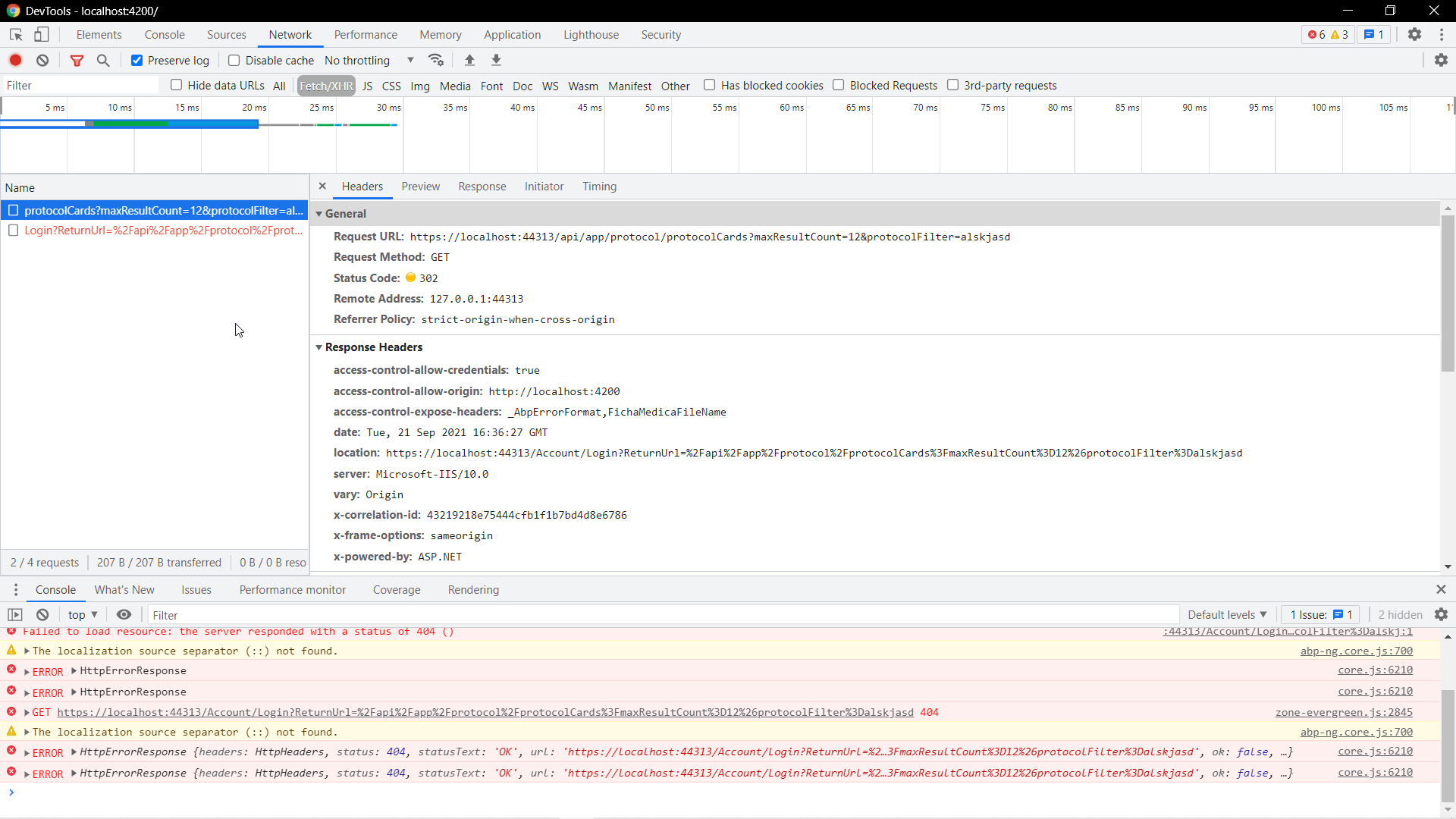View the 1 Issue notification
This screenshot has width=1456, height=819.
tap(1319, 614)
